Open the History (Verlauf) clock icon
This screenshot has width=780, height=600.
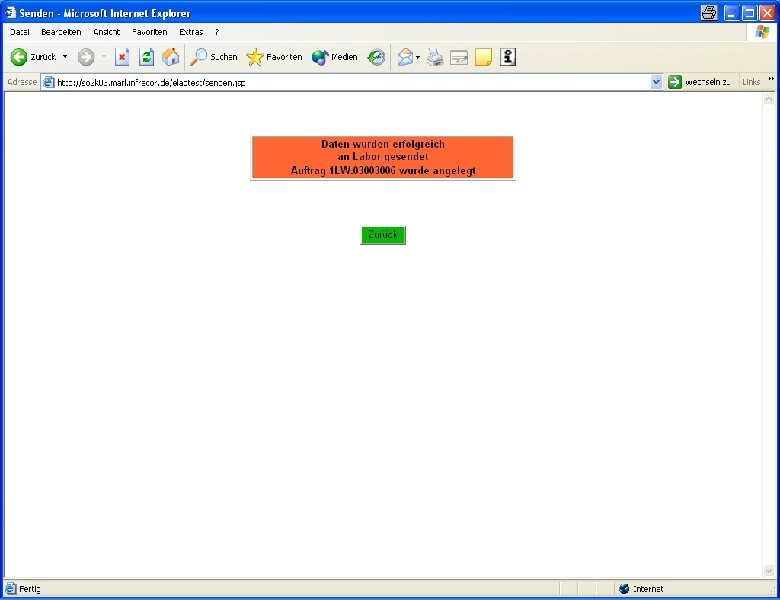tap(377, 57)
